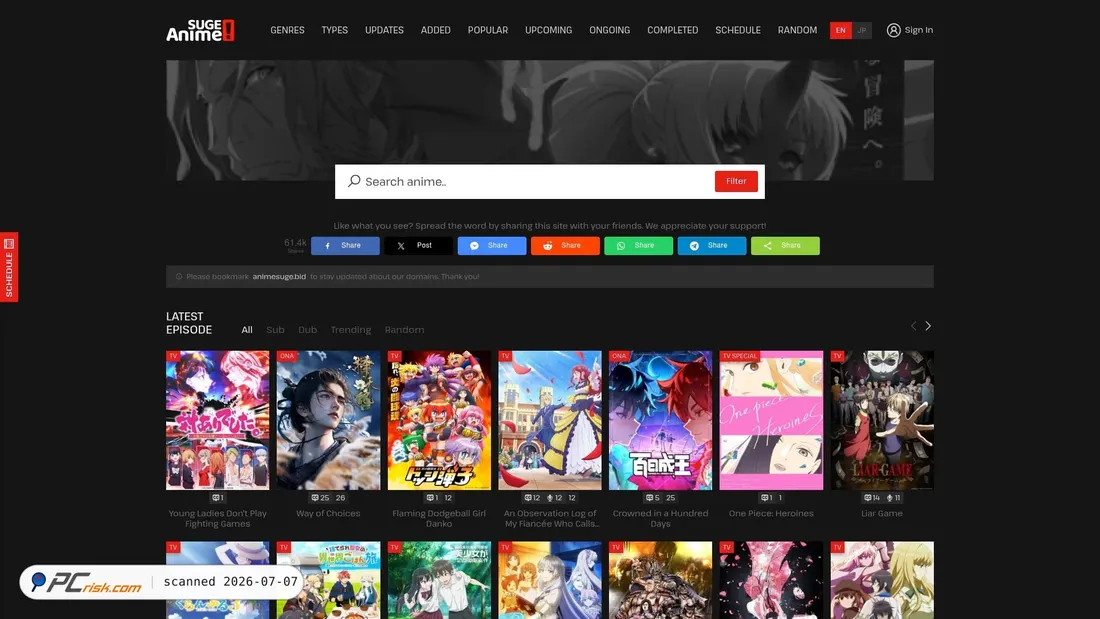Post the site on X

418,246
